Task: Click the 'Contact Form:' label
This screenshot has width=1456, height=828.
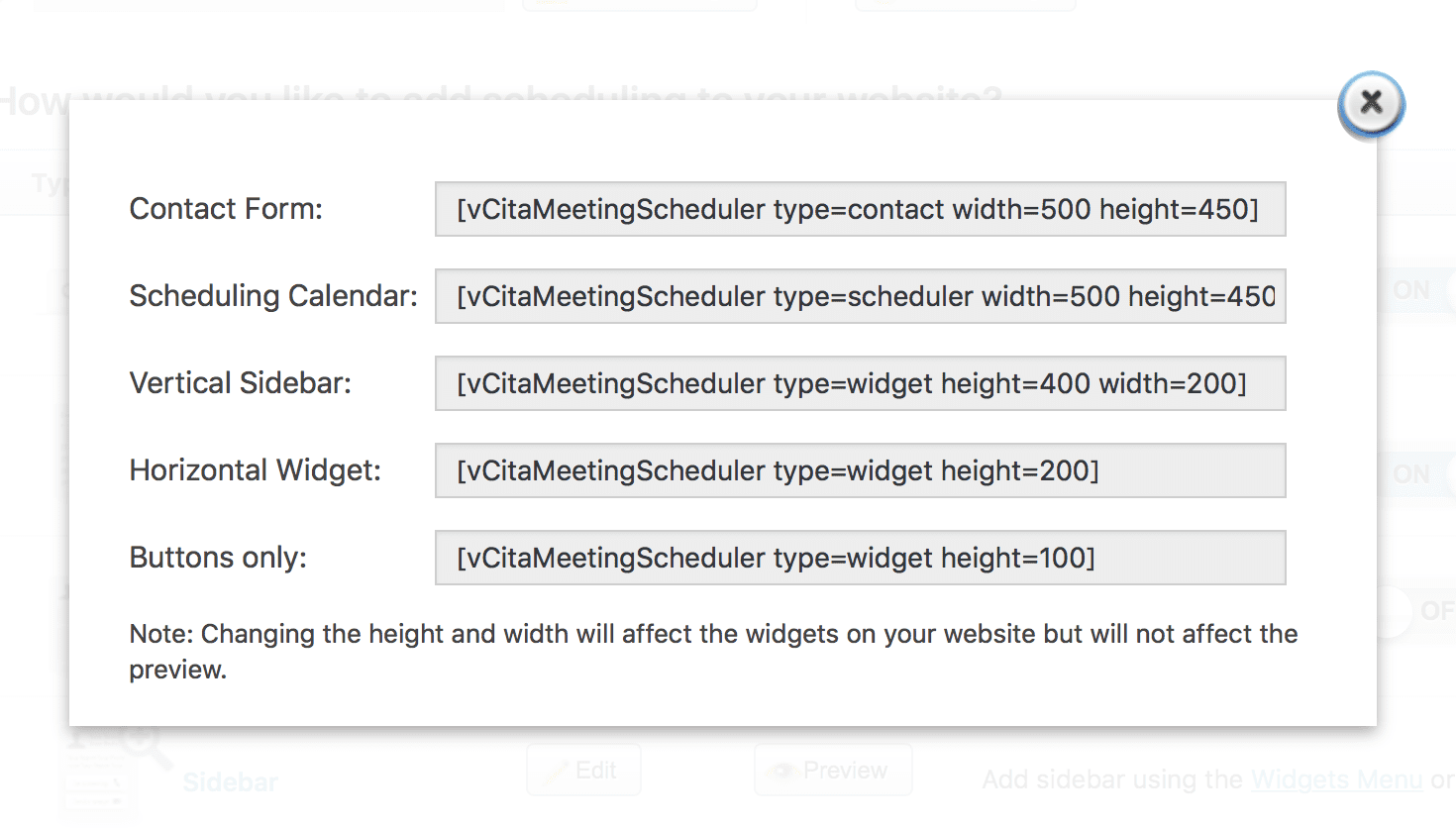Action: tap(226, 209)
